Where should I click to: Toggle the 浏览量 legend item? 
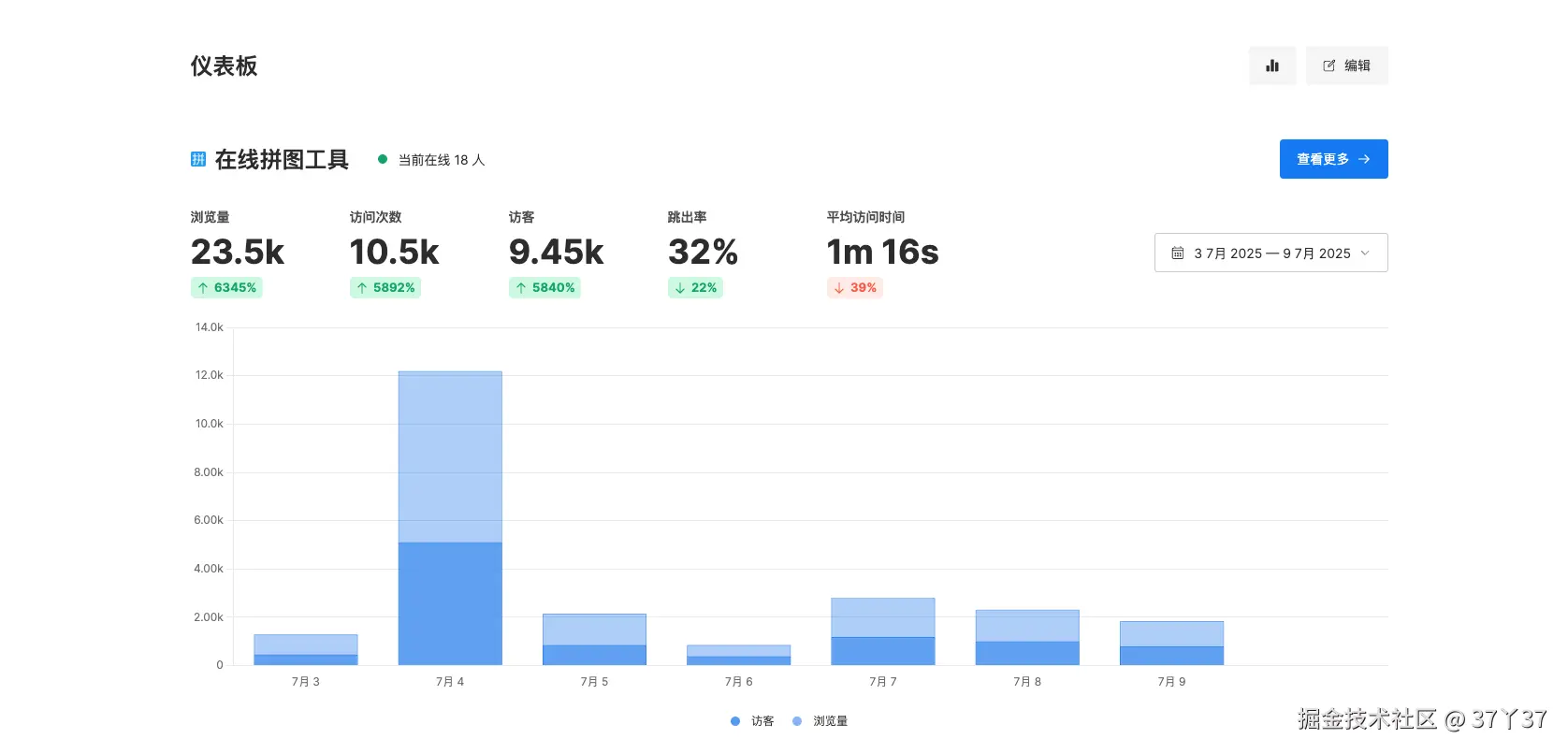(820, 721)
